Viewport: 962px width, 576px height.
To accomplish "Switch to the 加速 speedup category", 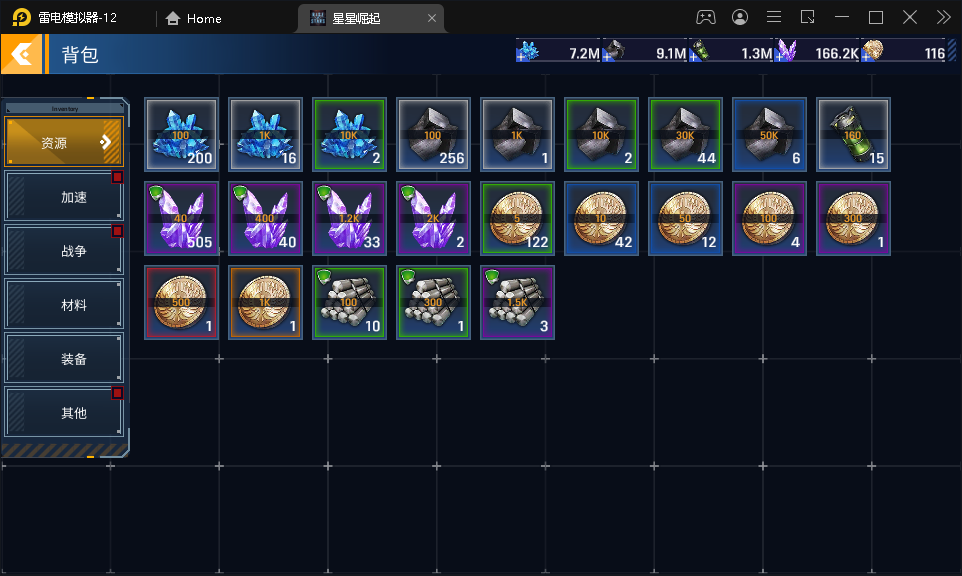I will (x=64, y=196).
